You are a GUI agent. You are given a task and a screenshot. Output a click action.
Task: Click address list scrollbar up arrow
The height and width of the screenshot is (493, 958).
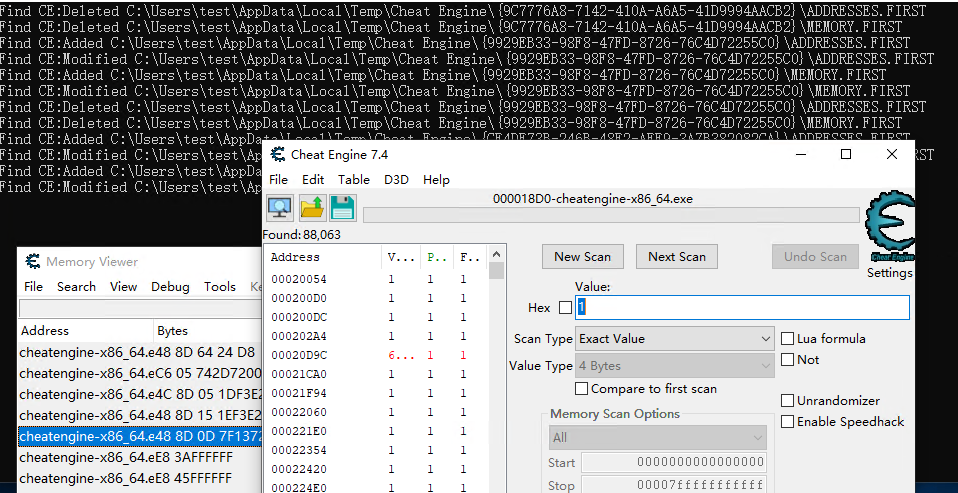click(x=497, y=254)
